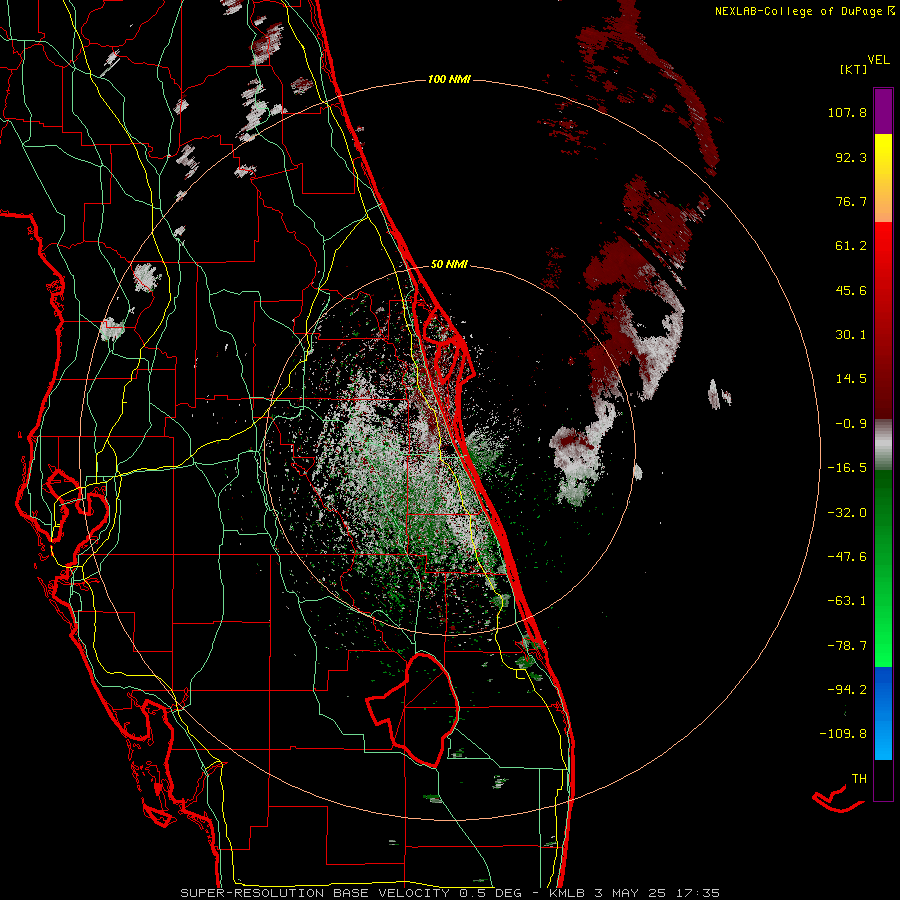This screenshot has width=900, height=900.
Task: Click the 50 NMI range ring label
Action: click(x=449, y=265)
